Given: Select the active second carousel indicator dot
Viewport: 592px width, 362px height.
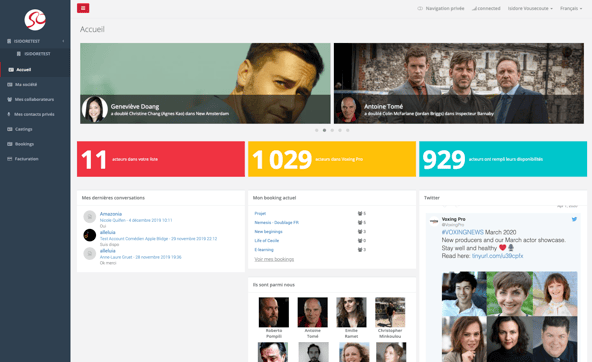Looking at the screenshot, I should click(x=324, y=130).
